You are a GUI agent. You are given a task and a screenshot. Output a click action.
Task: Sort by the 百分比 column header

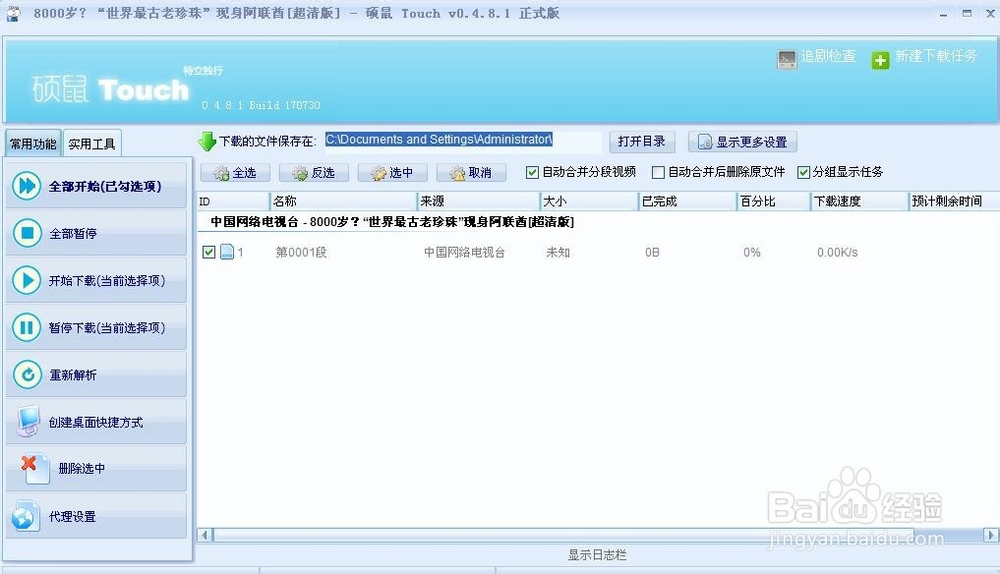(774, 201)
